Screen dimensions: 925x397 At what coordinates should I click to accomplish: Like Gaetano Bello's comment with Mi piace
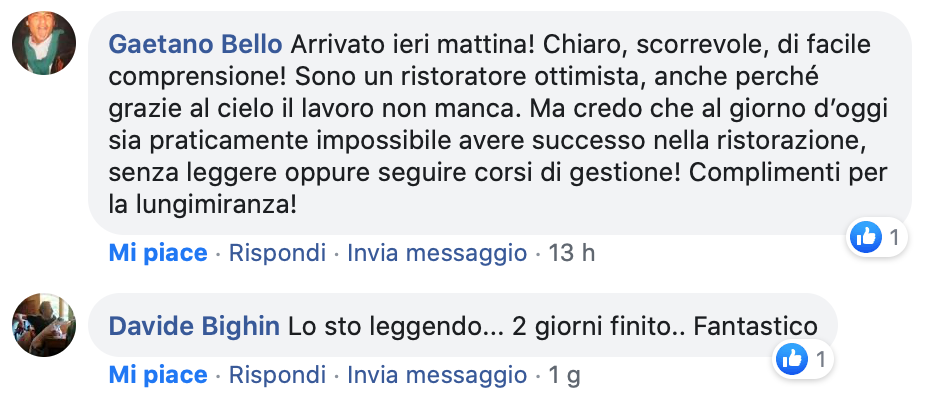coord(158,253)
